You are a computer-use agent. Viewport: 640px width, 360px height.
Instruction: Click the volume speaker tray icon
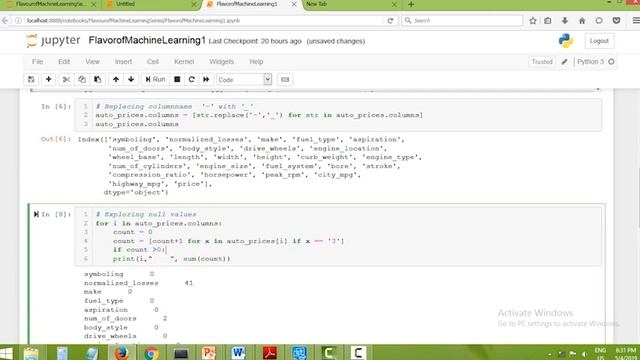585,354
